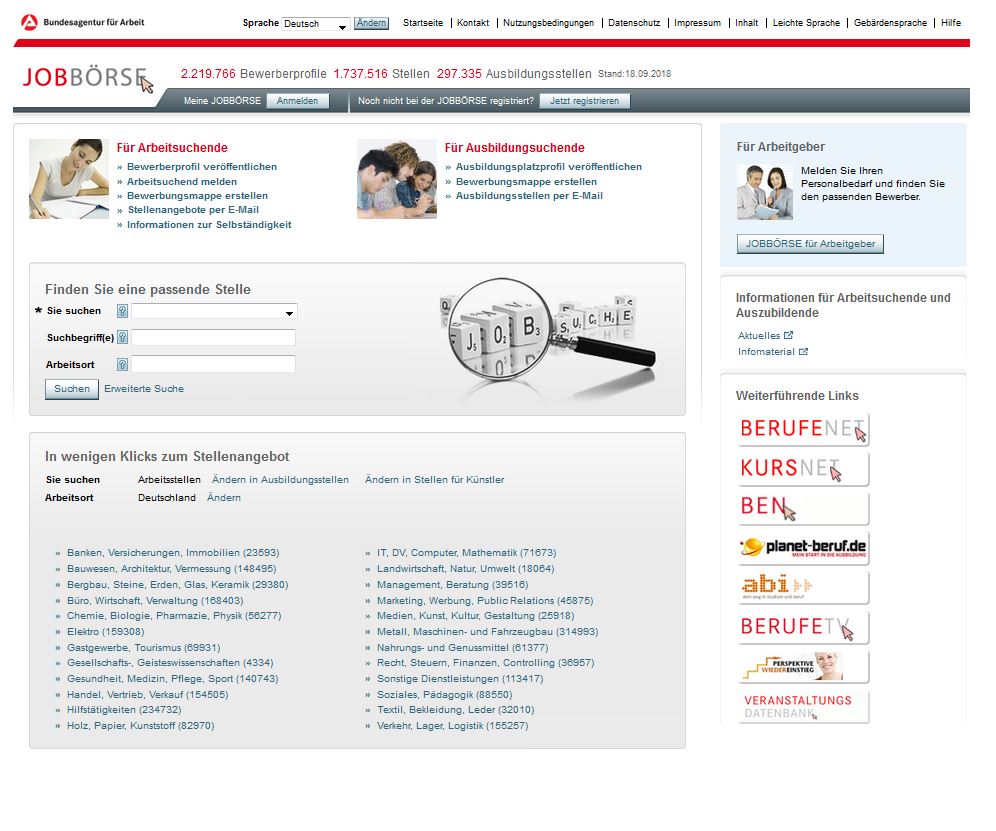Open Büro, Wirtschaft, Verwaltung category
The width and height of the screenshot is (996, 831).
[155, 601]
